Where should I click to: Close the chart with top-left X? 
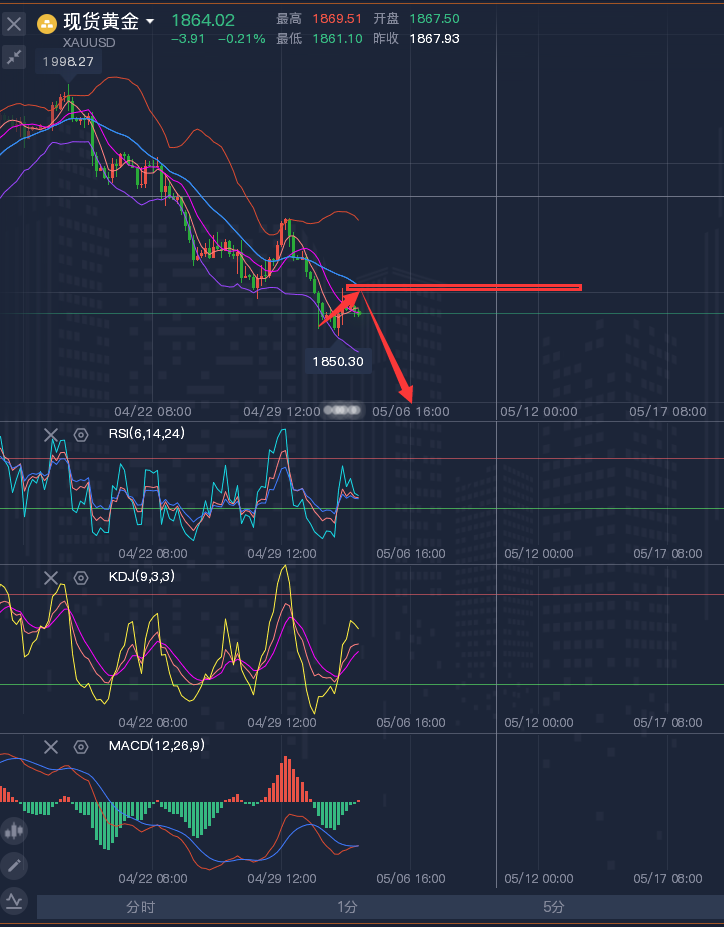click(14, 24)
